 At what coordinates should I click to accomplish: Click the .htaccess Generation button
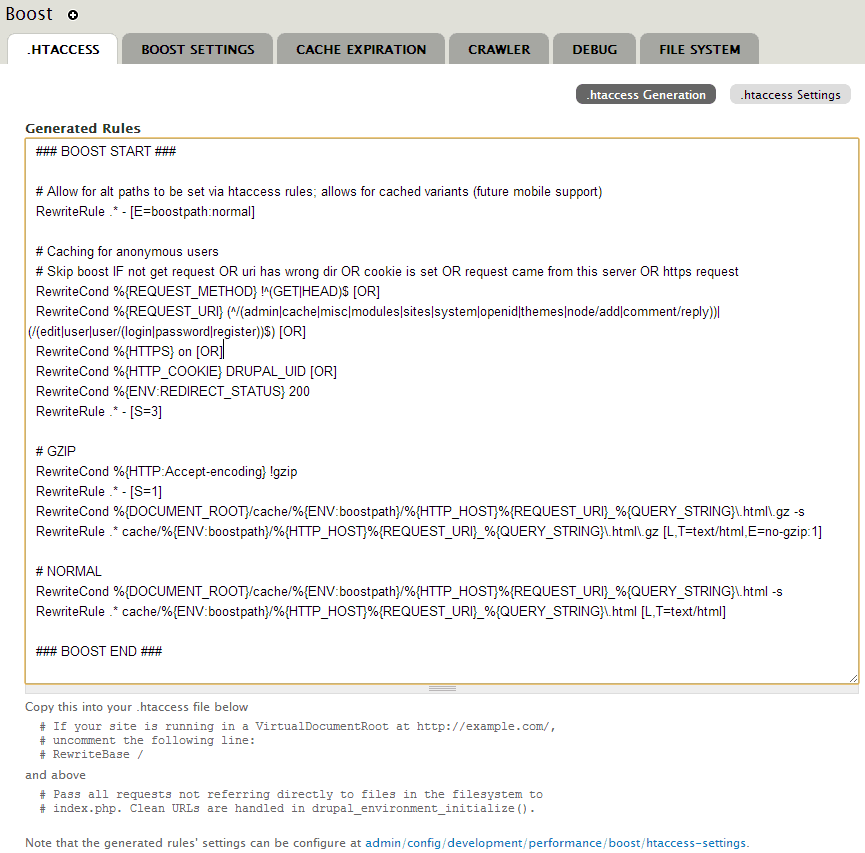point(645,93)
